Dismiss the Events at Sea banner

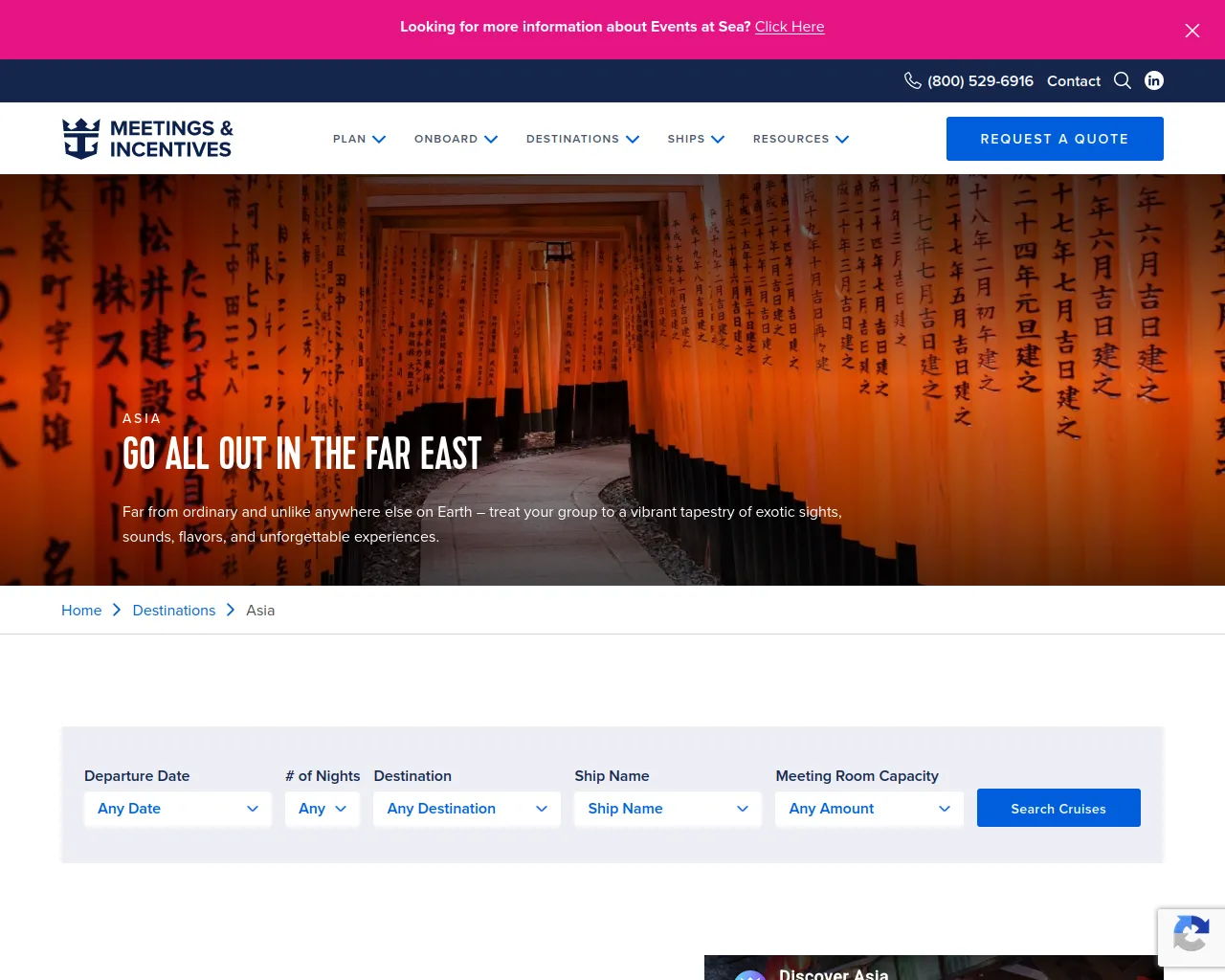(x=1192, y=31)
